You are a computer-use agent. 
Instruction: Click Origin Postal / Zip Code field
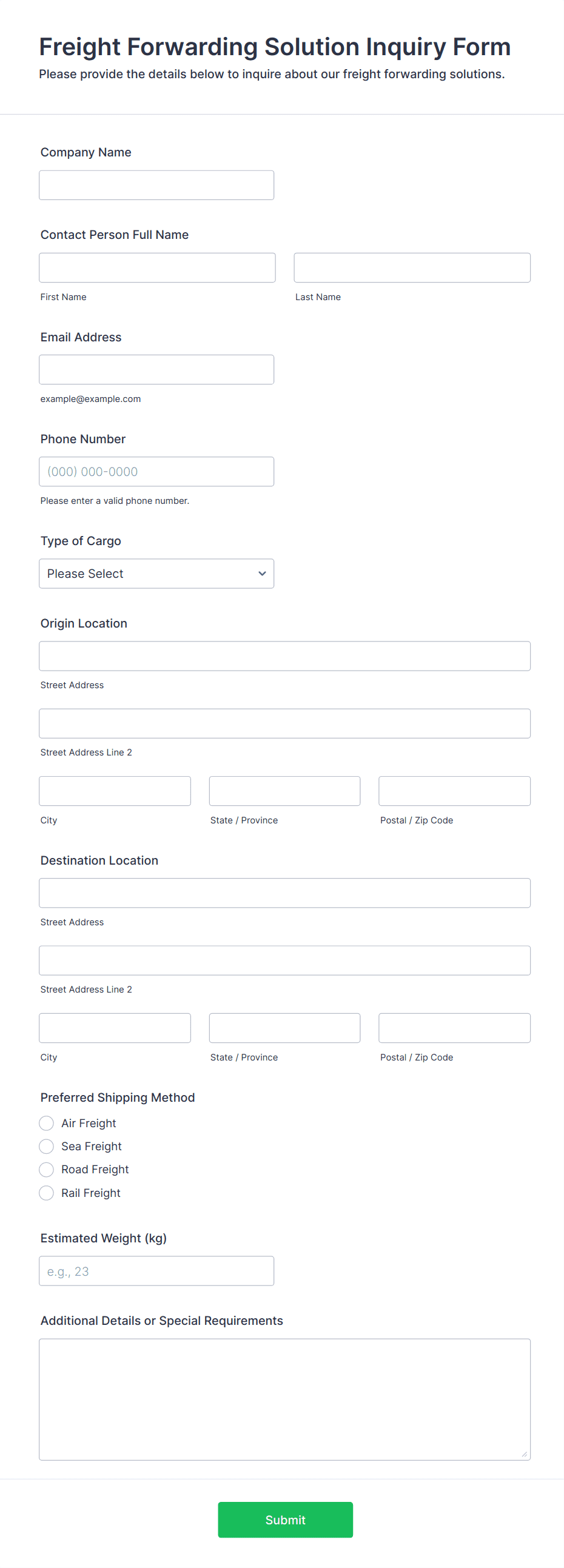(x=454, y=791)
